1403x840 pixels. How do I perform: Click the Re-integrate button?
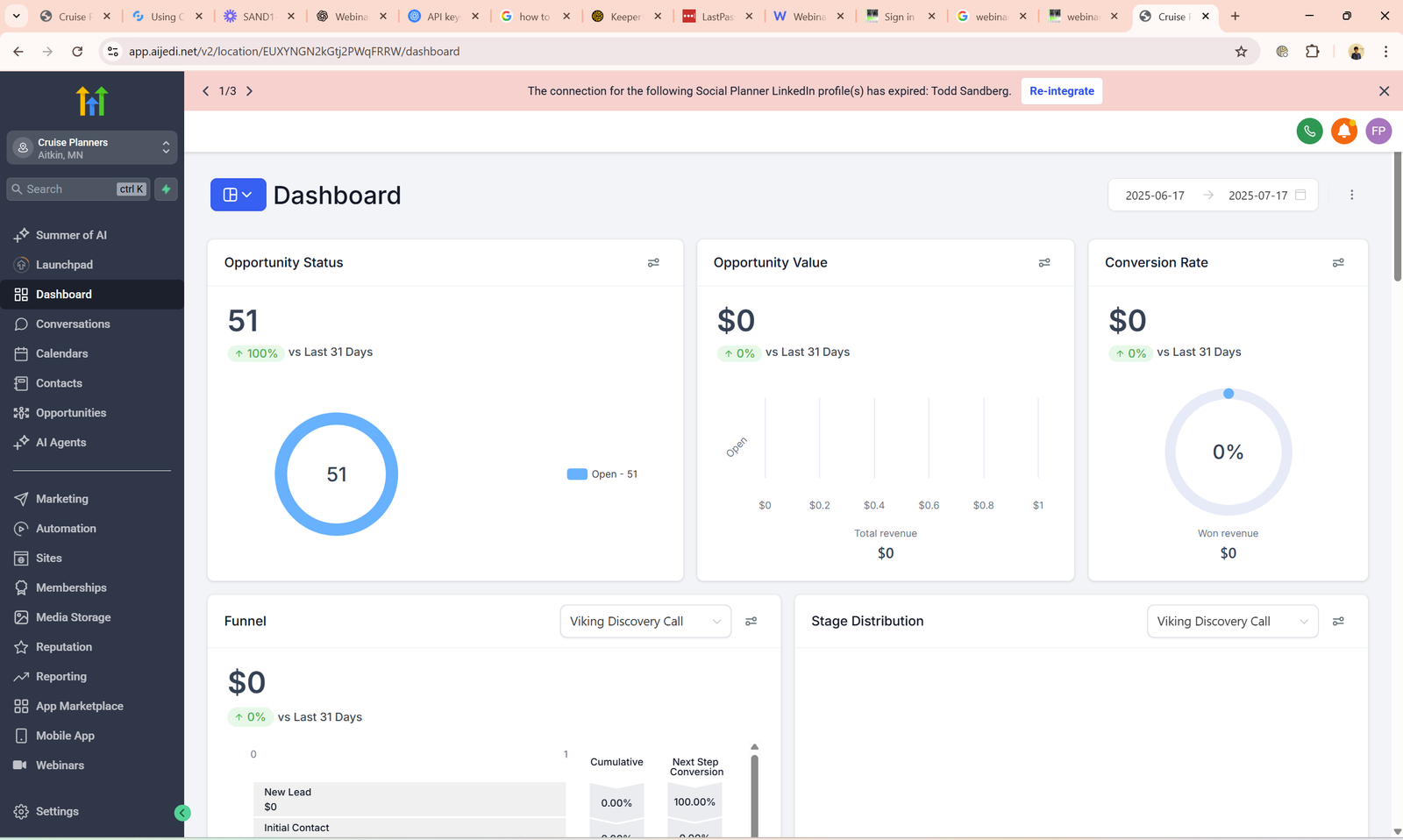point(1061,91)
